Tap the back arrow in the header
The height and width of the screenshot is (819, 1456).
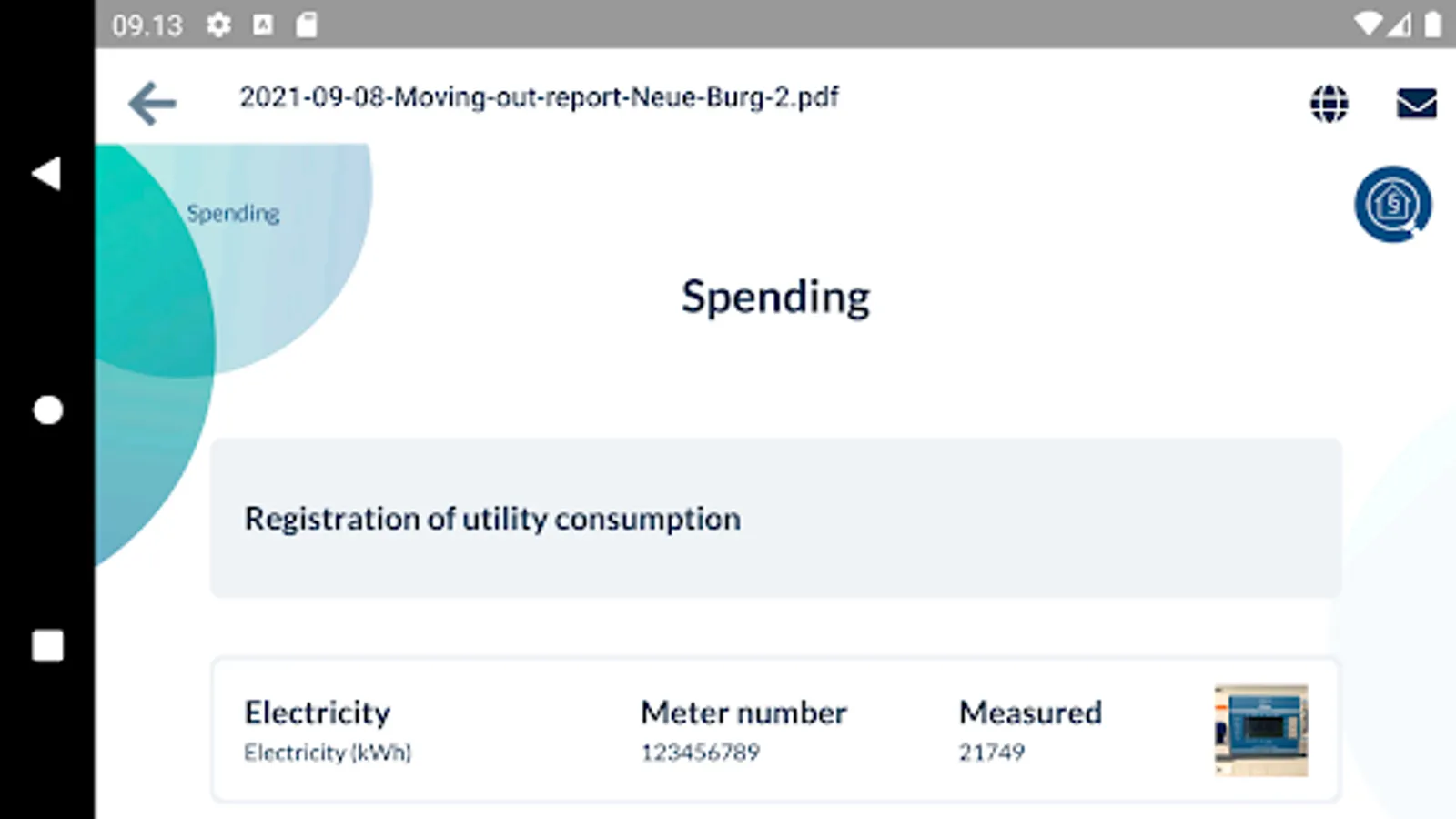[x=152, y=102]
